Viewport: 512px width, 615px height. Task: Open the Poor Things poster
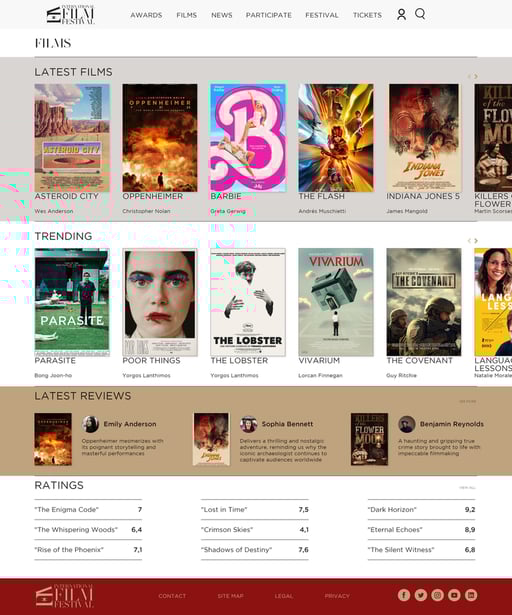[x=160, y=302]
